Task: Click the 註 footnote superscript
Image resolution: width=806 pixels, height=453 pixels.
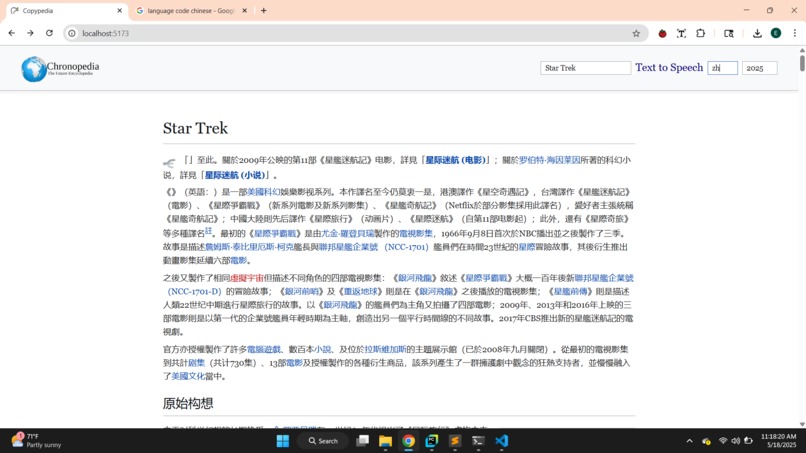Action: [x=208, y=230]
